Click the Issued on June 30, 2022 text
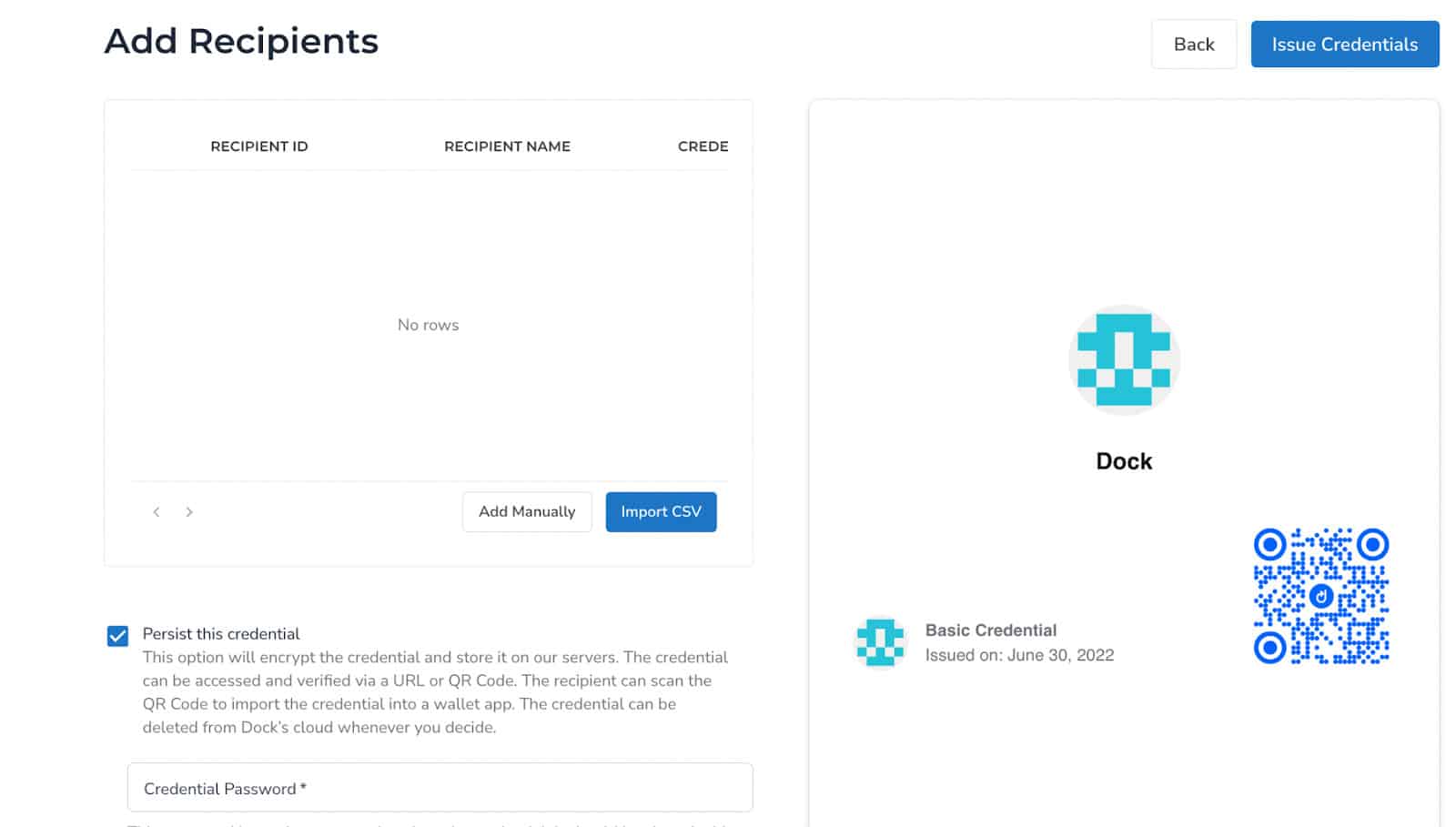1456x827 pixels. point(1019,655)
